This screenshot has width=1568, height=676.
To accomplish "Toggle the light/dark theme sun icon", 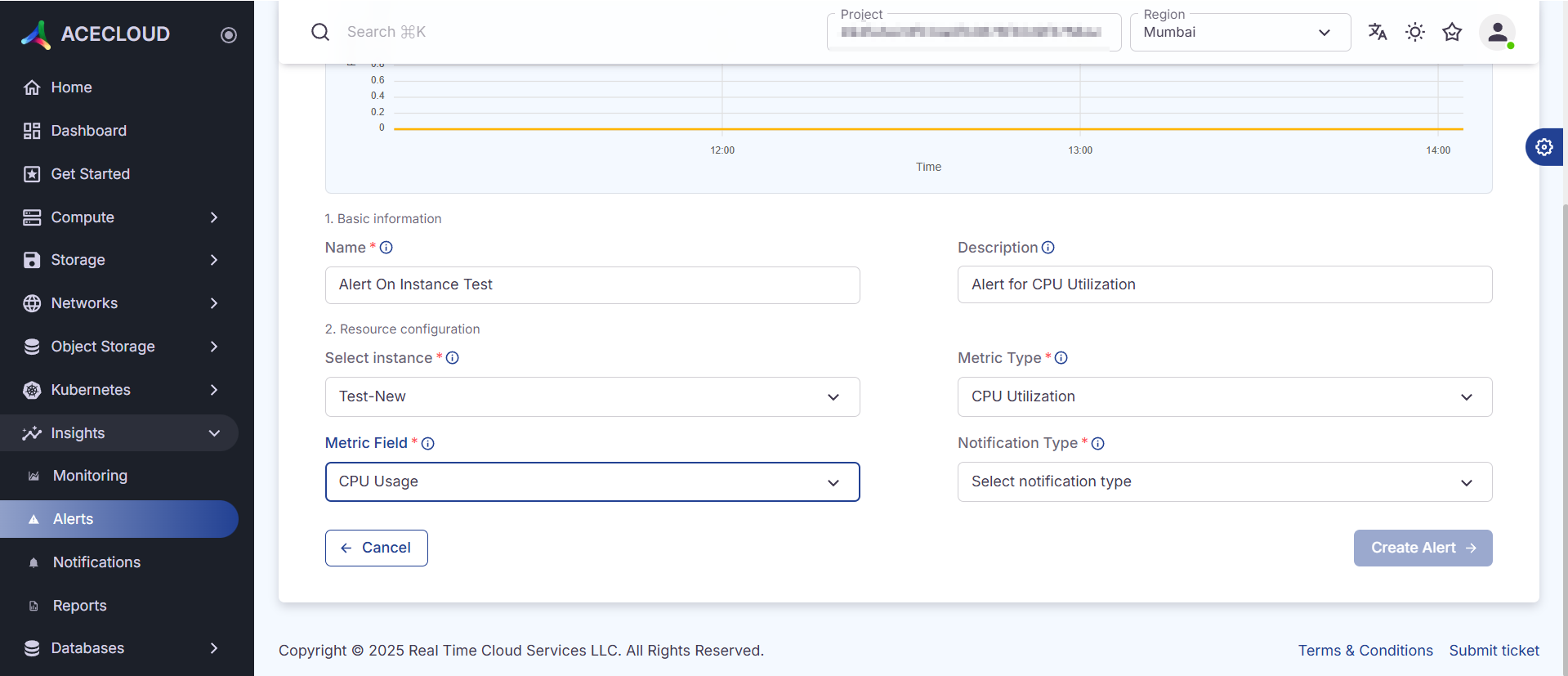I will point(1414,32).
